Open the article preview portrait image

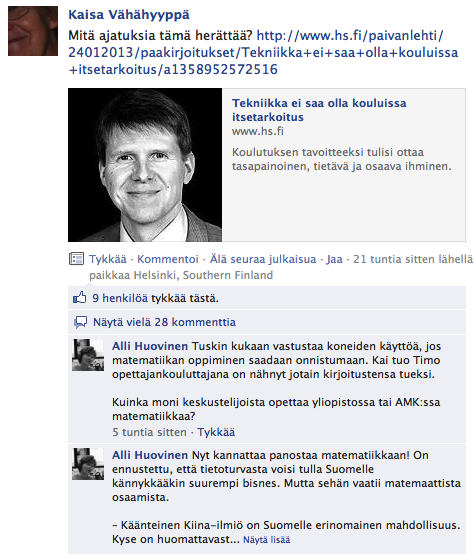(x=145, y=165)
